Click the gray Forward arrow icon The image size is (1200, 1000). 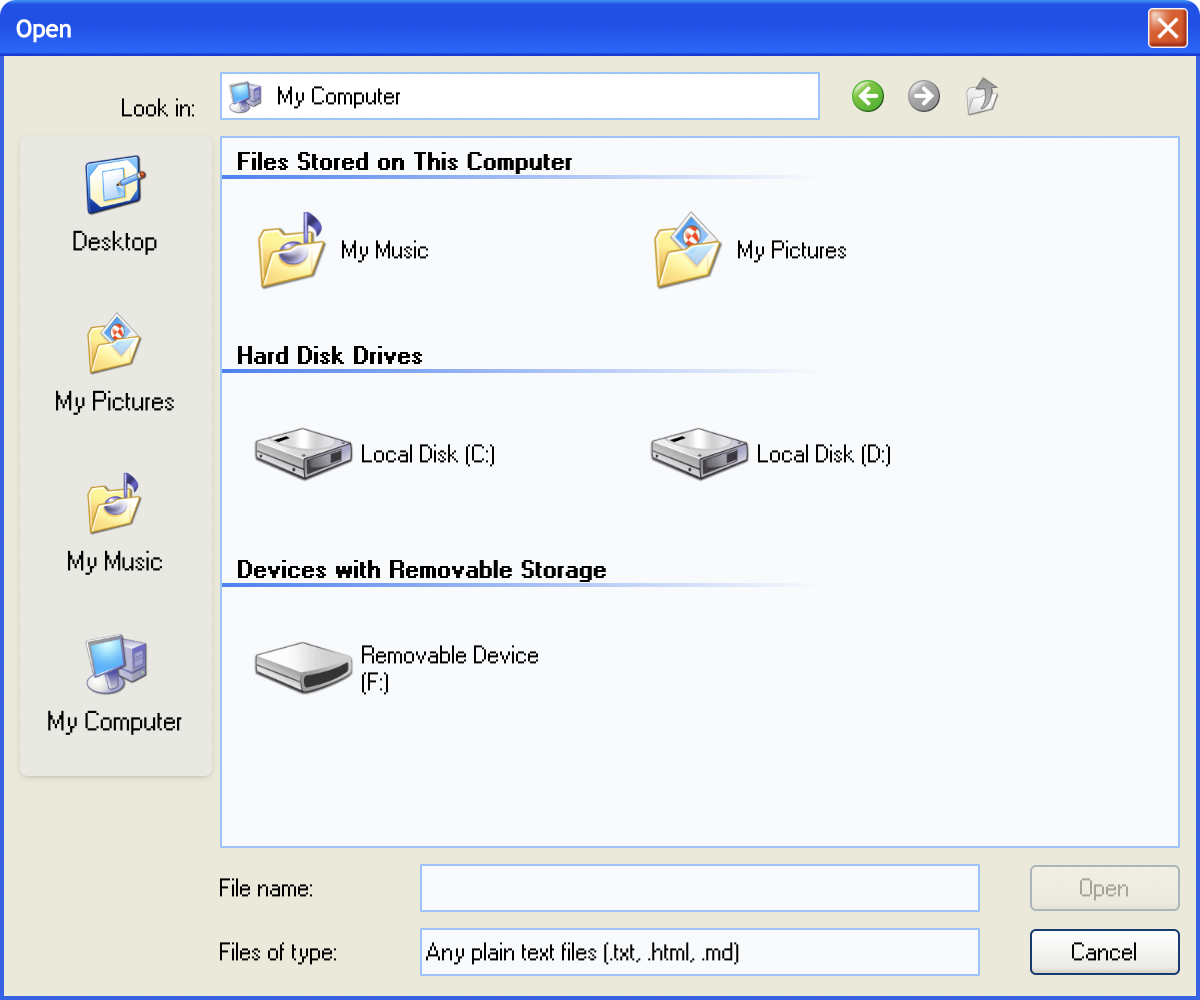pyautogui.click(x=924, y=97)
